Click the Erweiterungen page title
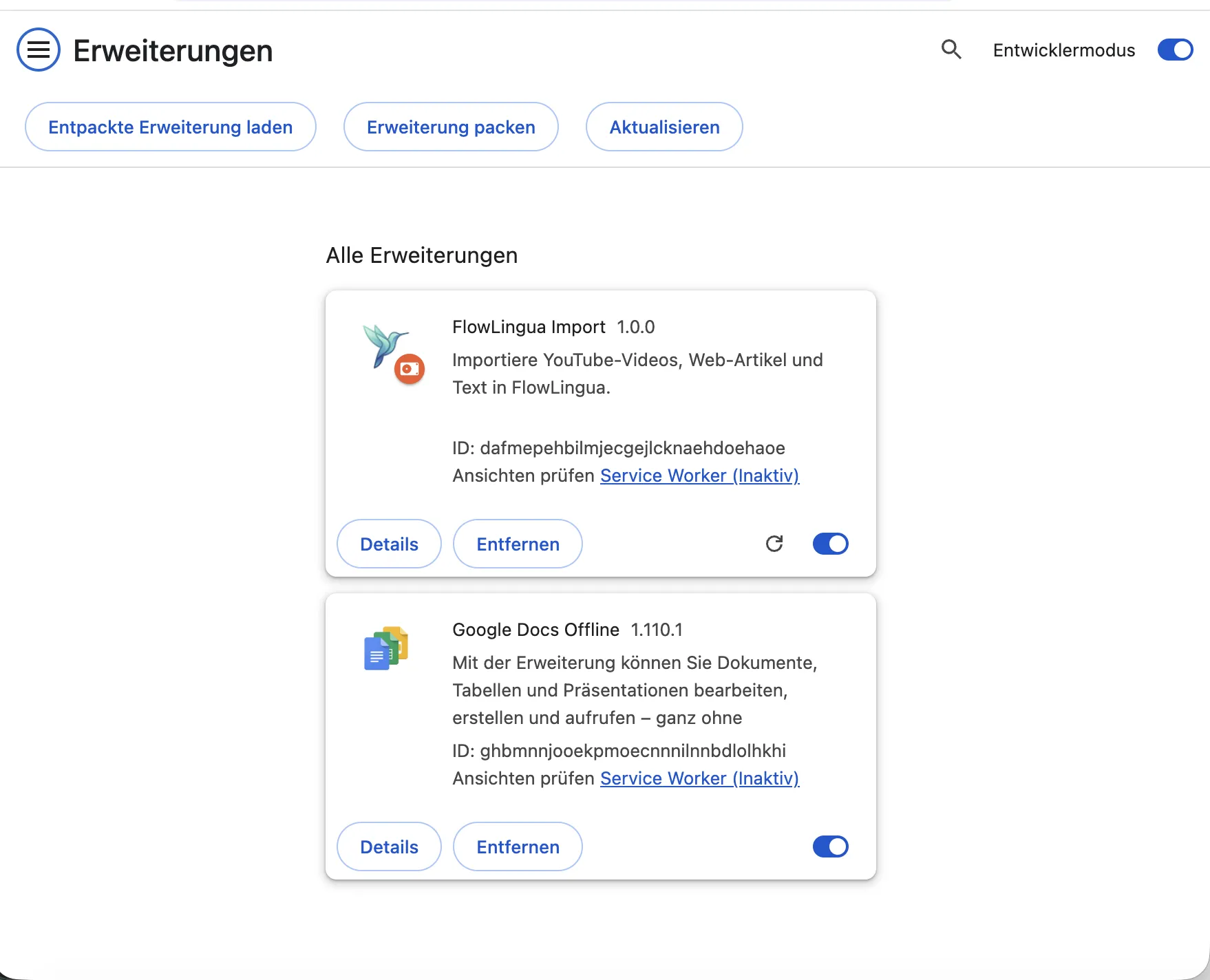 [x=173, y=51]
